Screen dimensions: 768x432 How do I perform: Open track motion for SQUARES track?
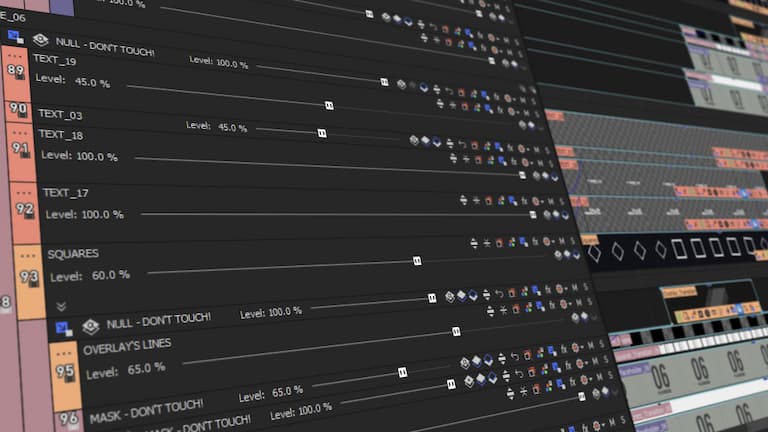point(499,243)
